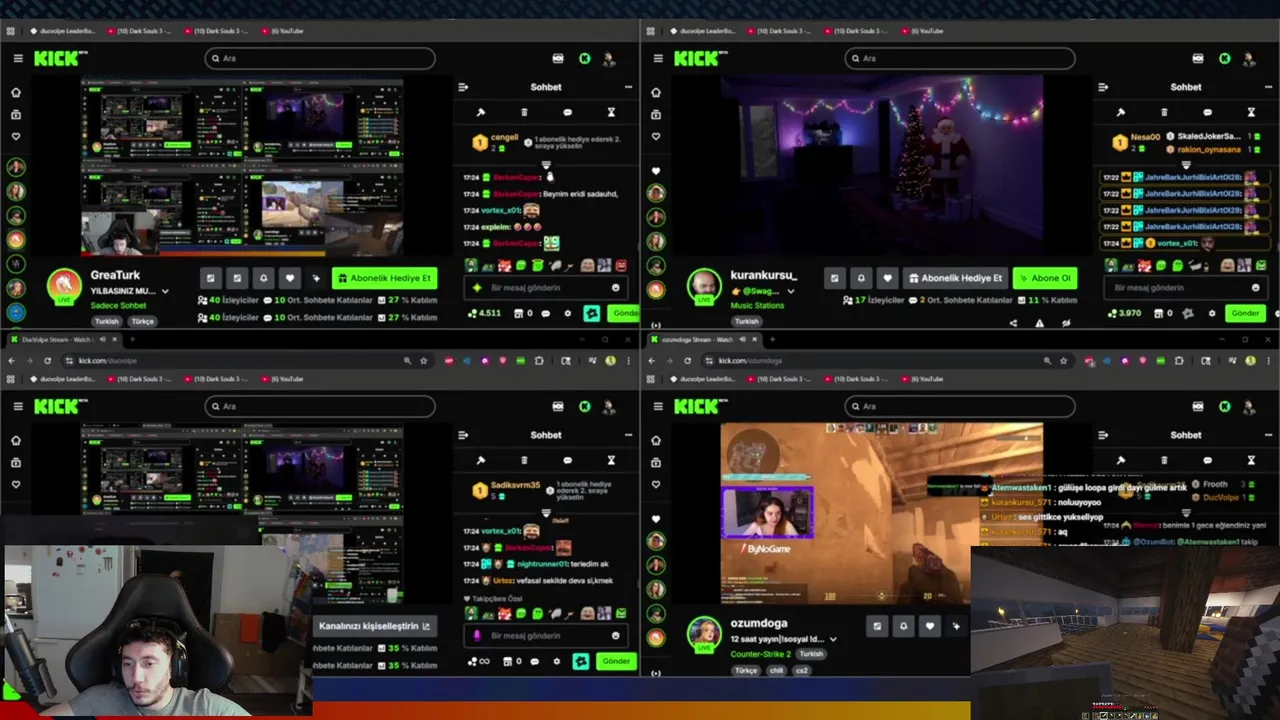Click channel points 3.970 in kurankursu_ chat
The height and width of the screenshot is (720, 1280).
tap(1125, 313)
